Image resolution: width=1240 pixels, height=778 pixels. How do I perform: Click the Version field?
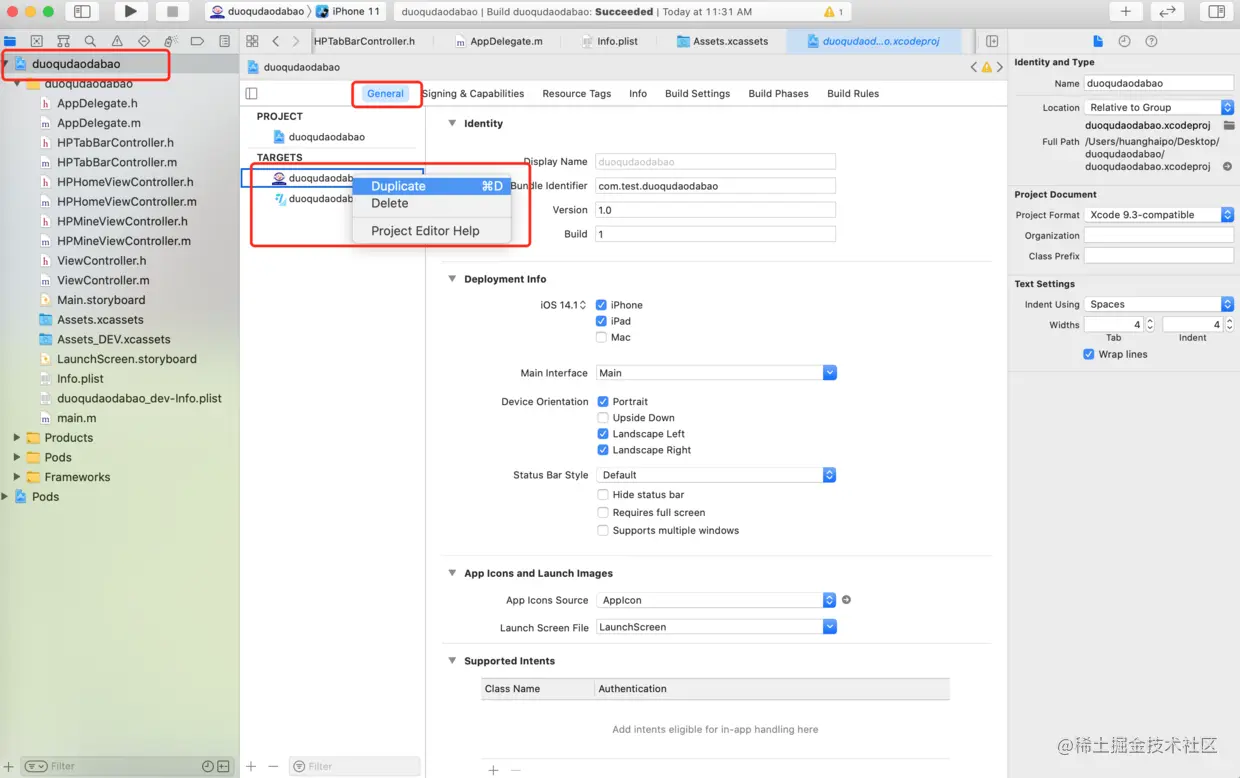pyautogui.click(x=715, y=210)
